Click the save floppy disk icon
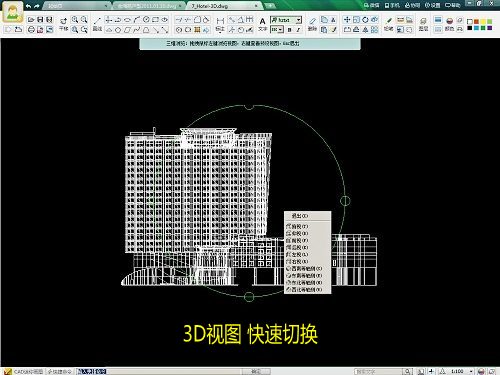 click(40, 20)
